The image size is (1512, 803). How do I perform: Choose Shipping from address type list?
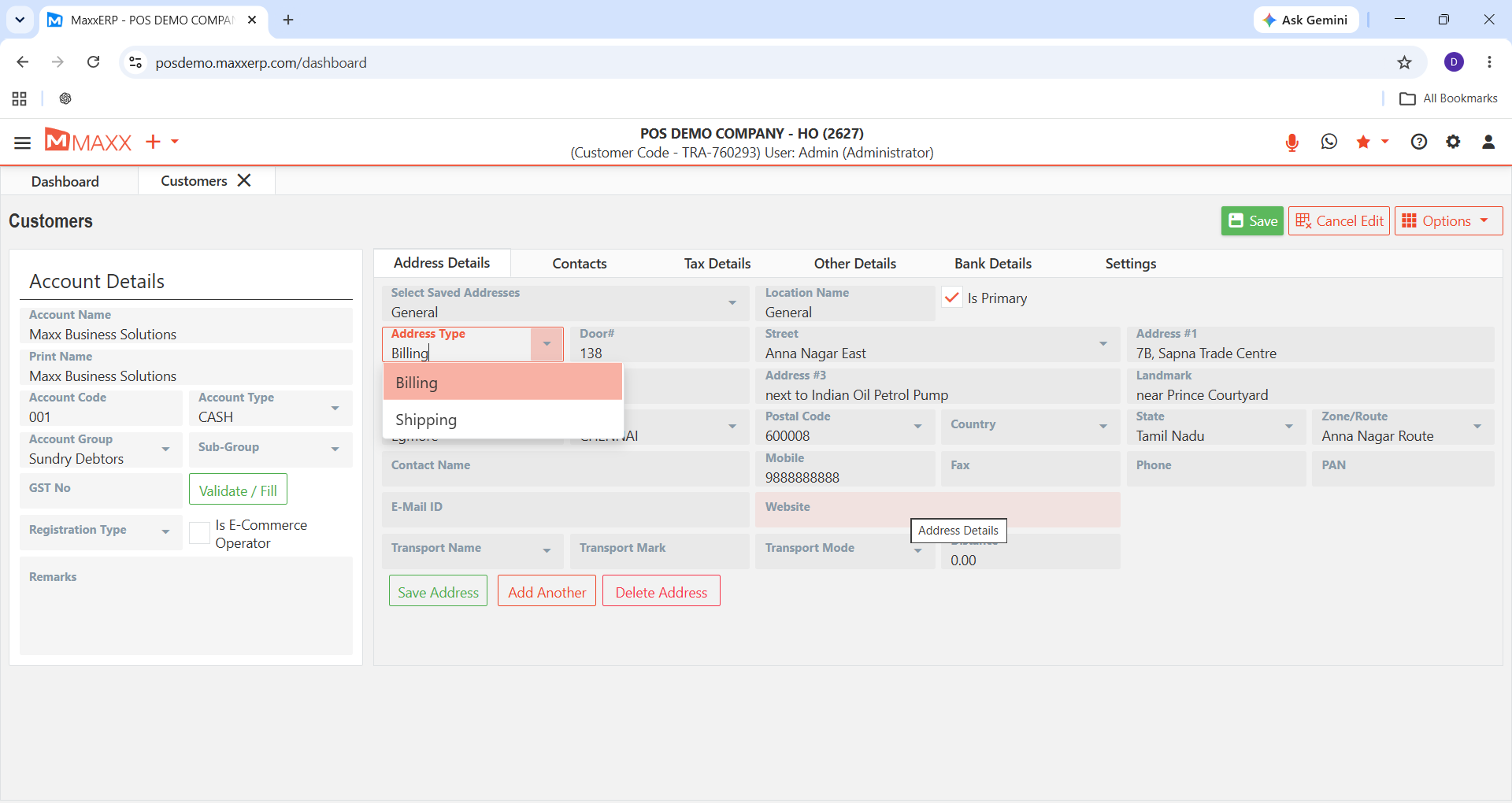coord(502,420)
